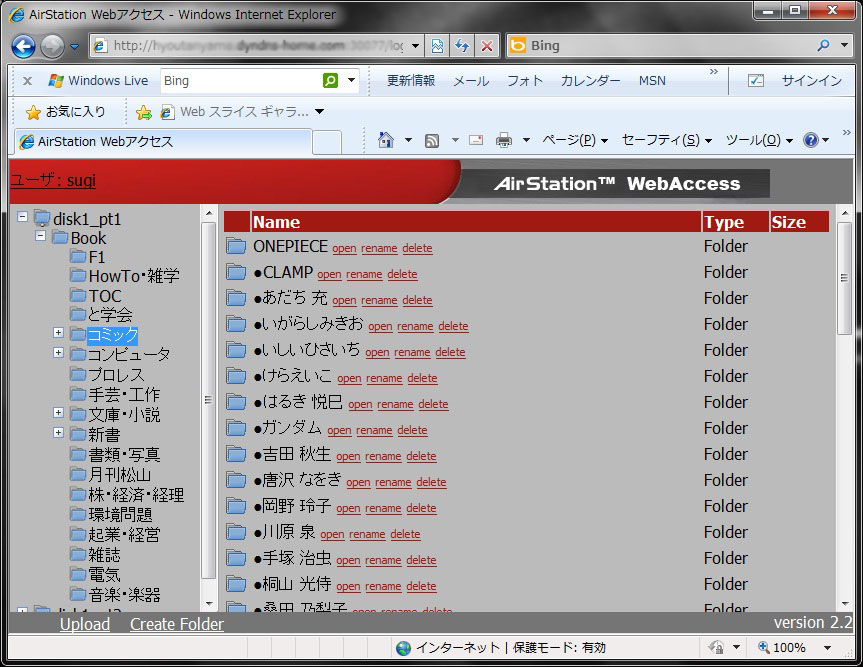Click the Create Folder link
863x667 pixels.
[177, 624]
